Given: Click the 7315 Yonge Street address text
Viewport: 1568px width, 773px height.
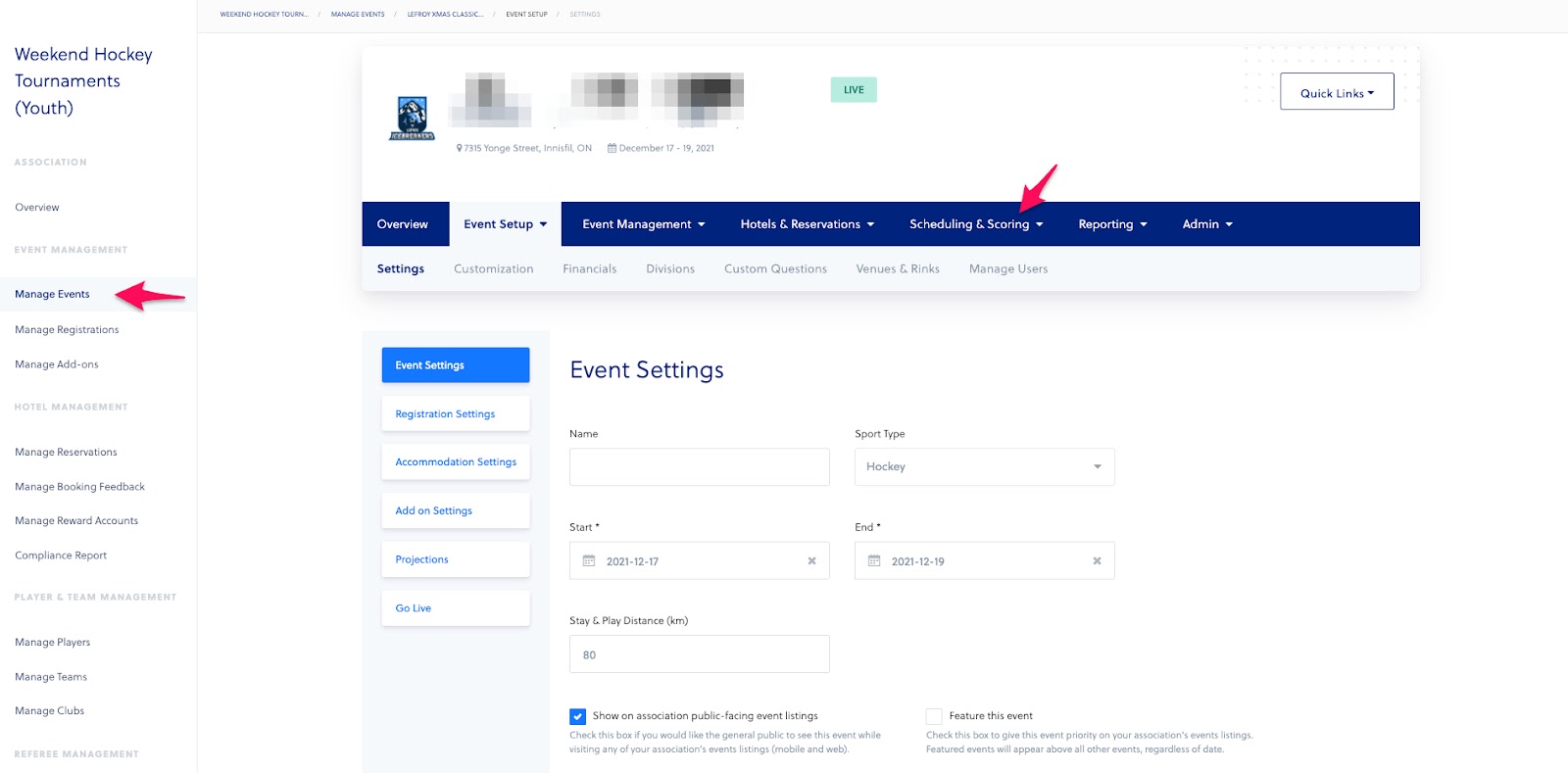Looking at the screenshot, I should 528,149.
